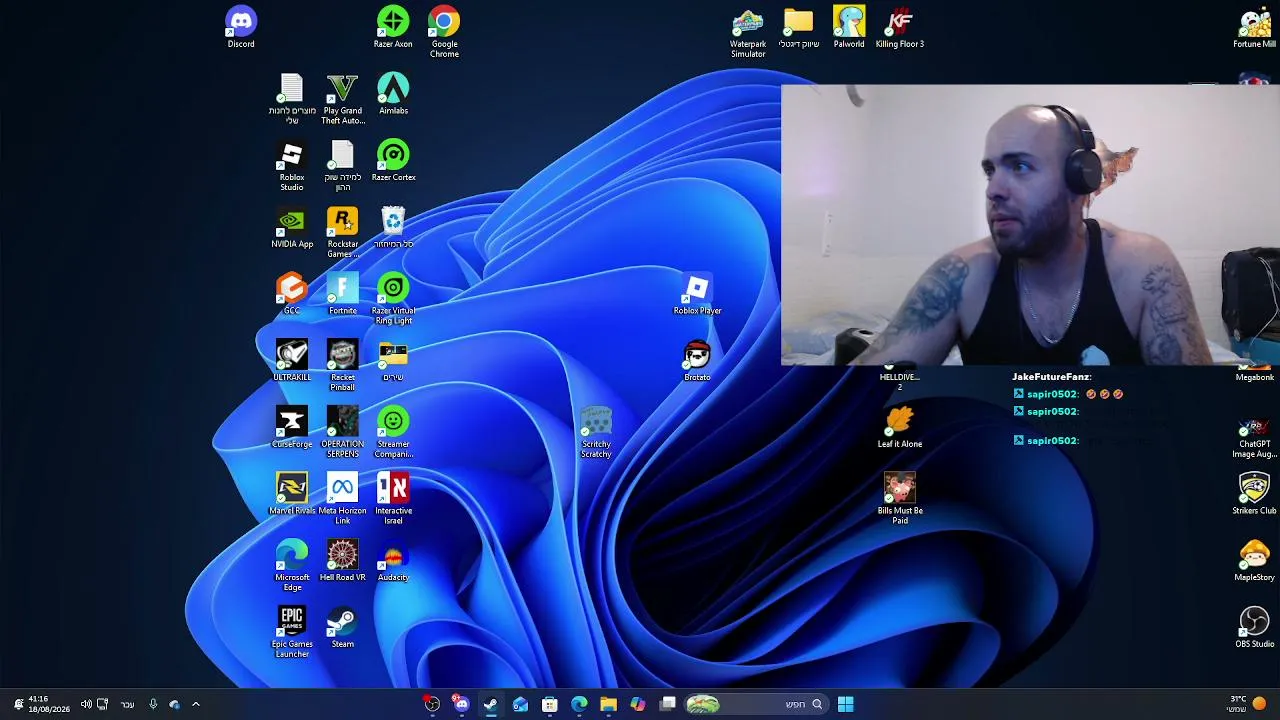Switch the עבר keyboard language indicator
The image size is (1280, 720).
pos(127,704)
